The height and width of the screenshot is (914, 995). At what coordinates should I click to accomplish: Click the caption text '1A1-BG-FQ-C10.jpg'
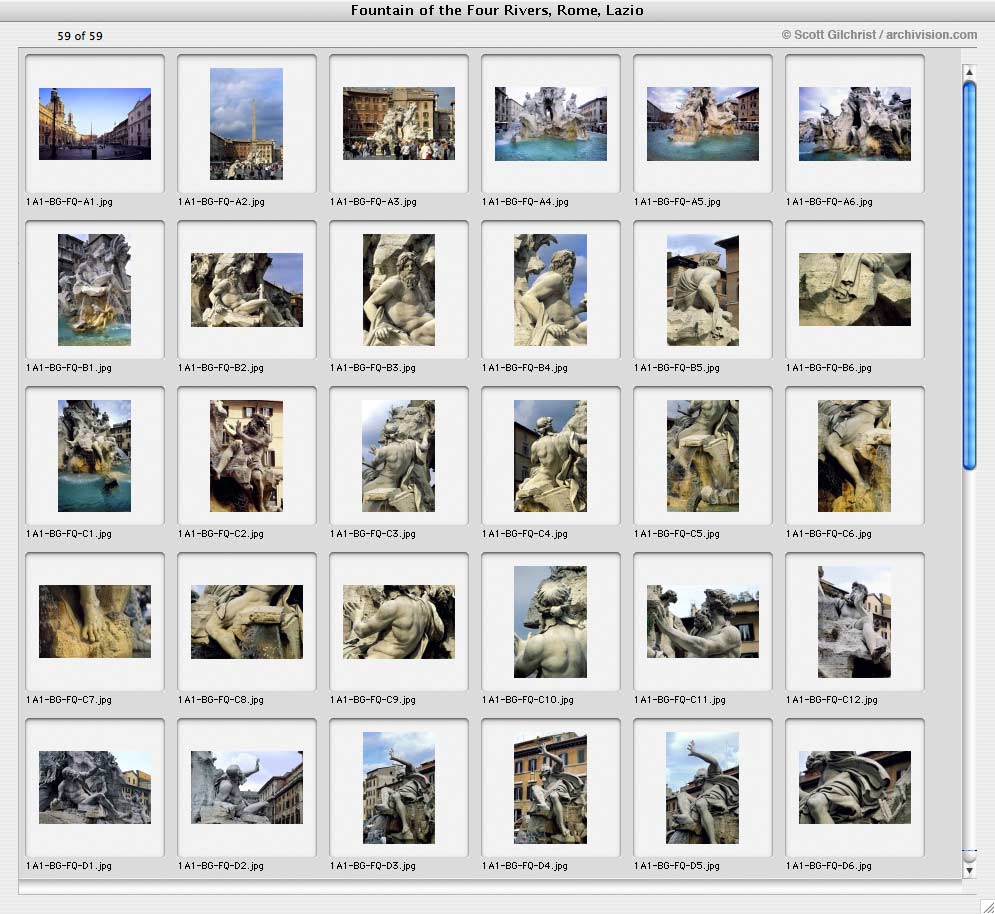pos(527,699)
